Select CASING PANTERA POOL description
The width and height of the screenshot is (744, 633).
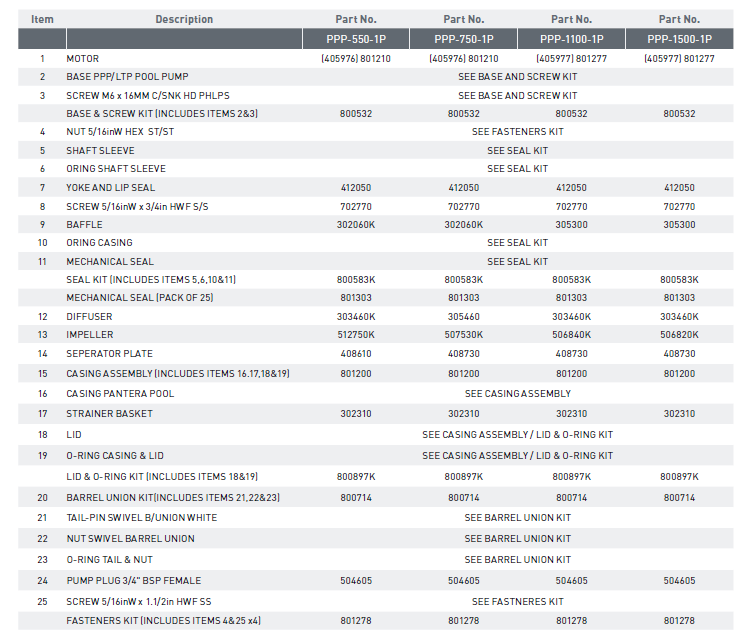pyautogui.click(x=120, y=394)
